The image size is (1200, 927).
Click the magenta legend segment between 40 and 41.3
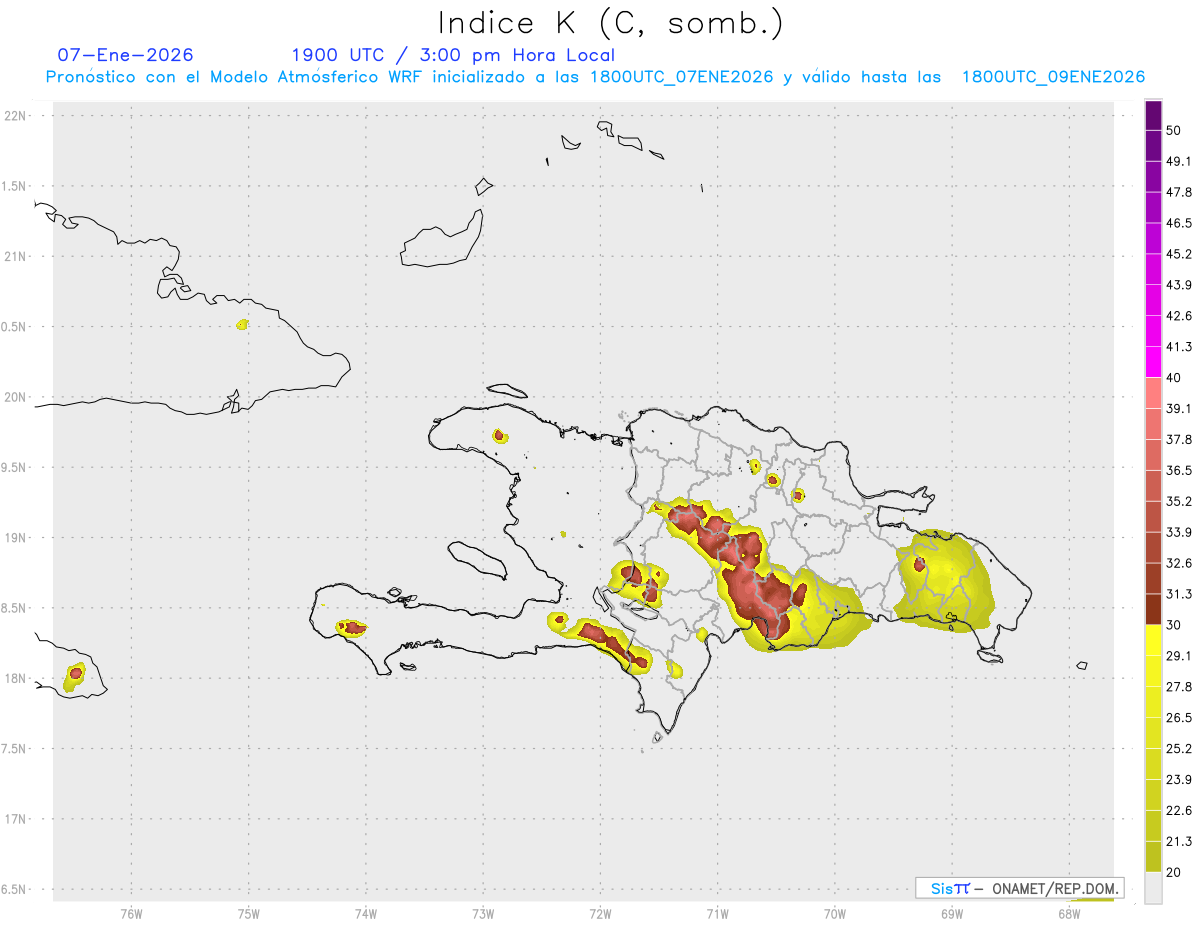(1154, 362)
